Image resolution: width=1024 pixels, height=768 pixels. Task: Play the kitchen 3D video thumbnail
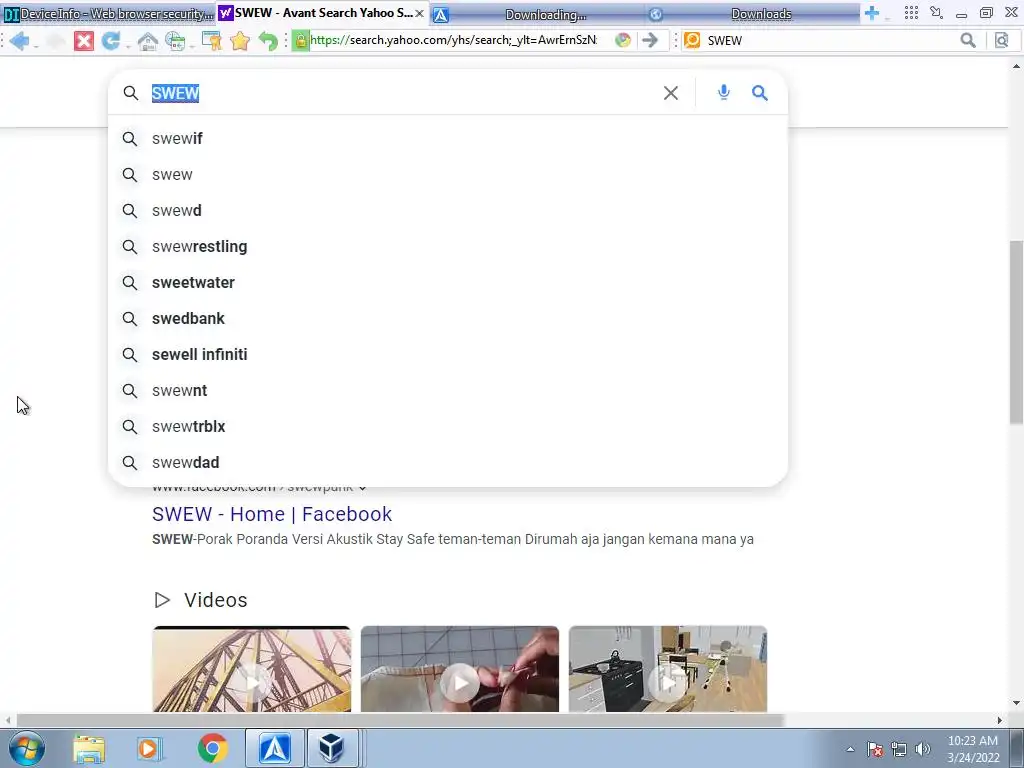point(667,669)
